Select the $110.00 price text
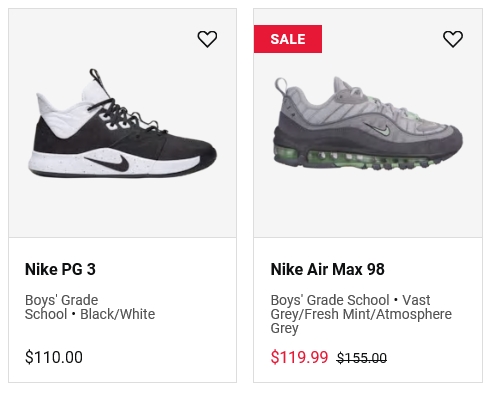Image resolution: width=496 pixels, height=393 pixels. pos(54,357)
